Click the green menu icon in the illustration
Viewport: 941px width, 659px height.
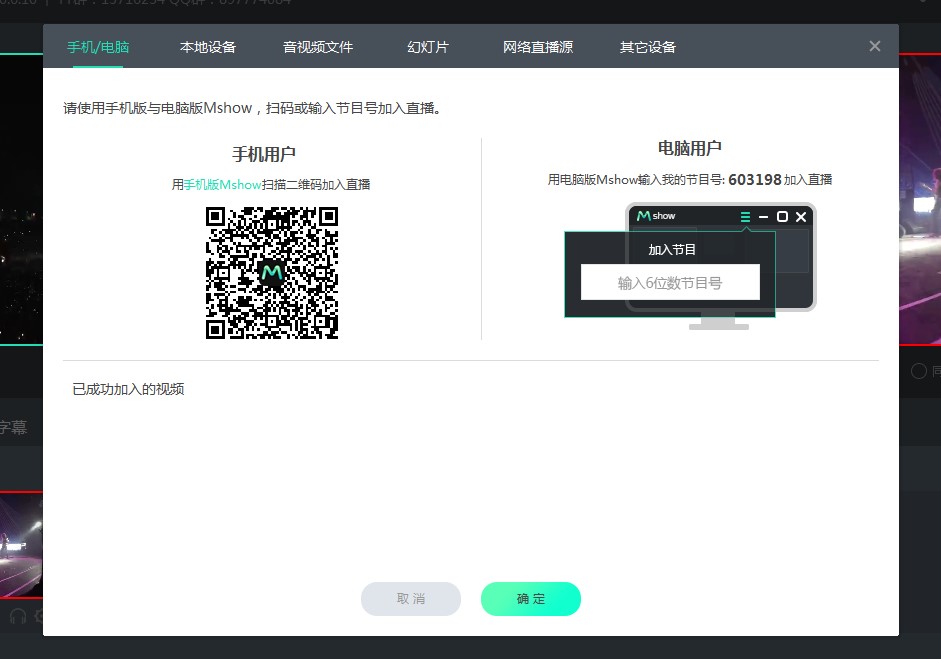(745, 217)
